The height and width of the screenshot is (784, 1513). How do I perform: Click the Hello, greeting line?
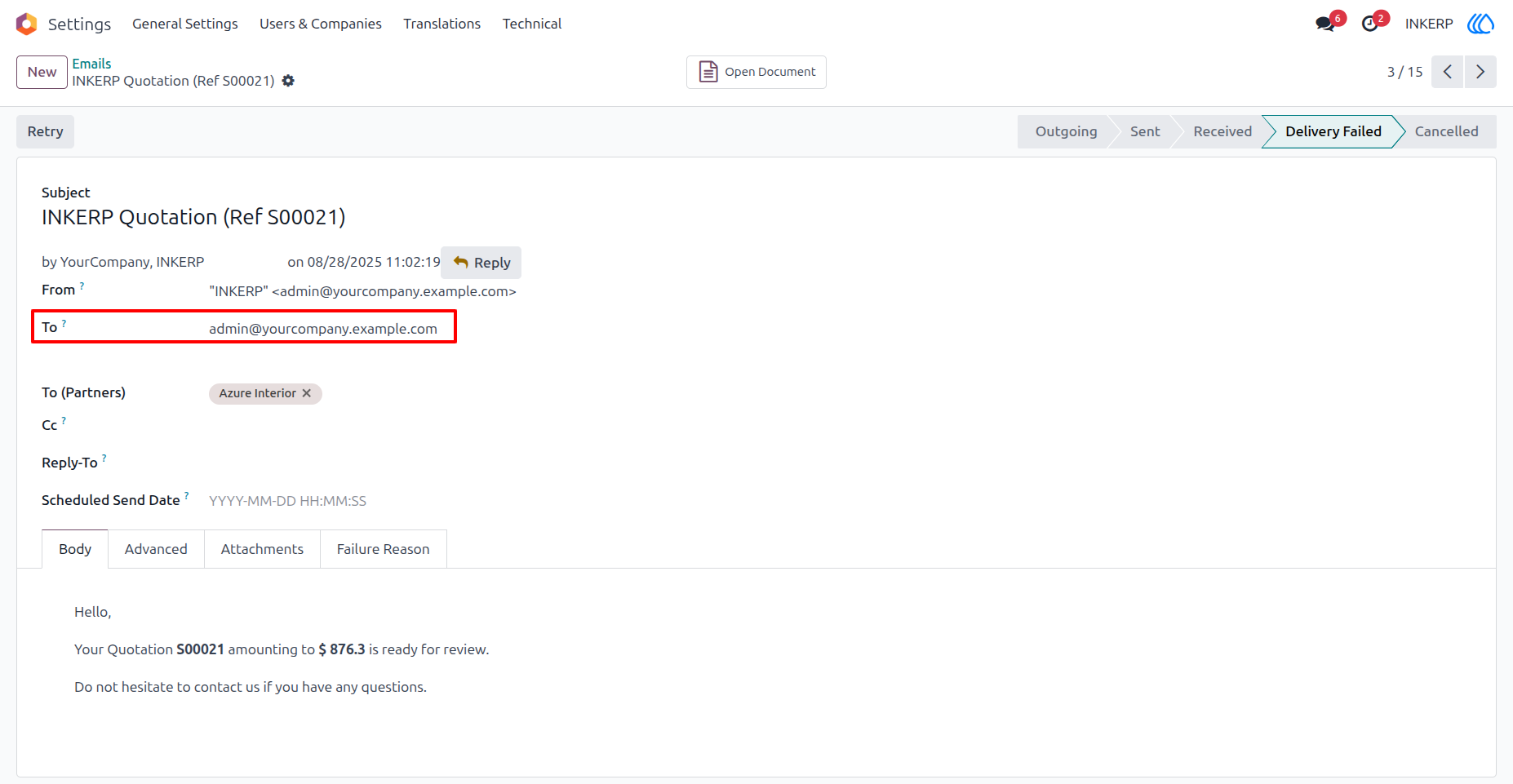(92, 612)
